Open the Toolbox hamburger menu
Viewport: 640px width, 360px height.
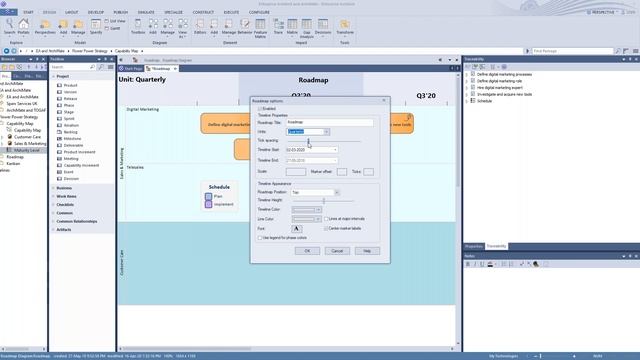click(x=111, y=67)
